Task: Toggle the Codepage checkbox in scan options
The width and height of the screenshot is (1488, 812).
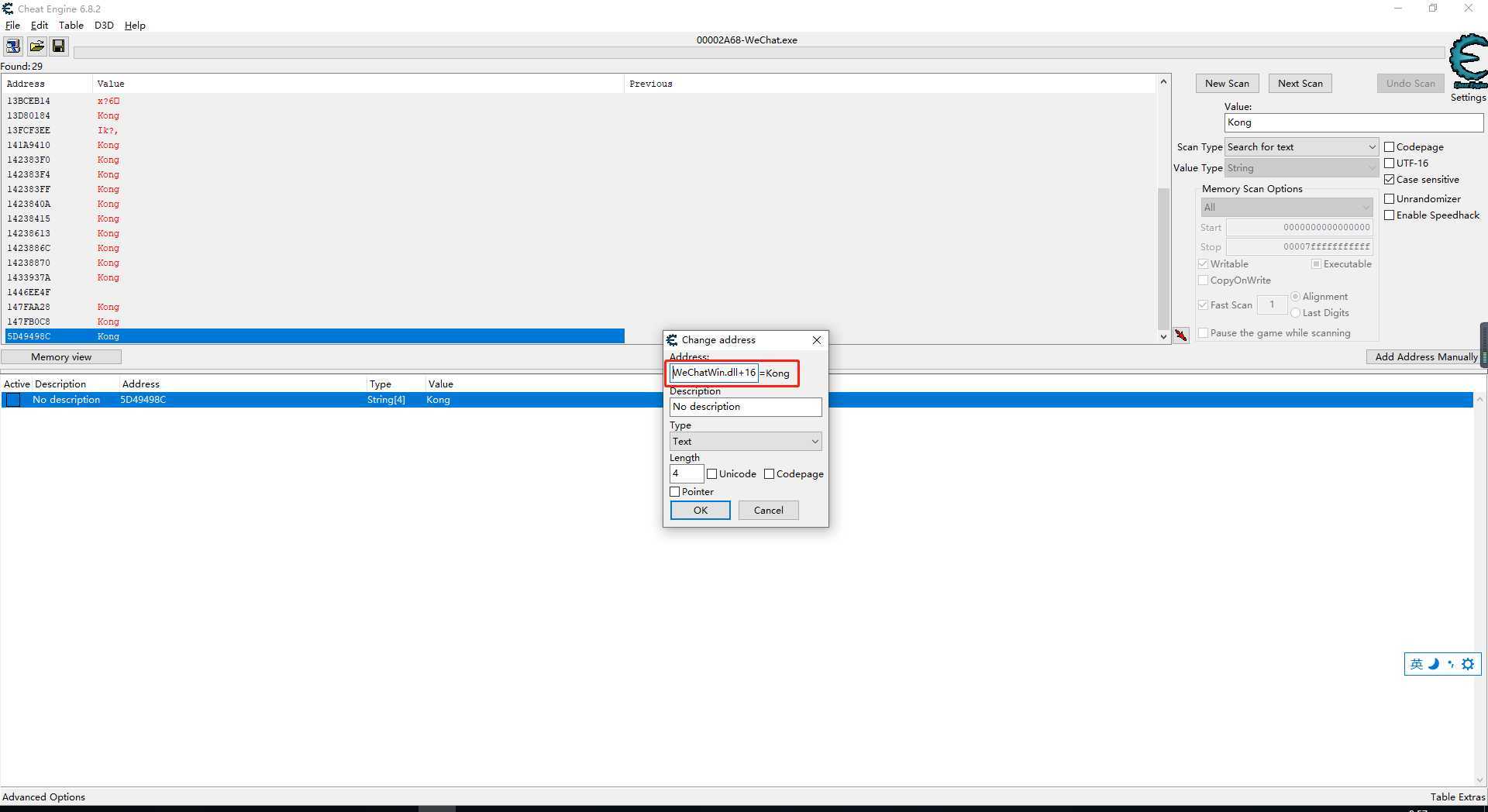Action: (1390, 146)
